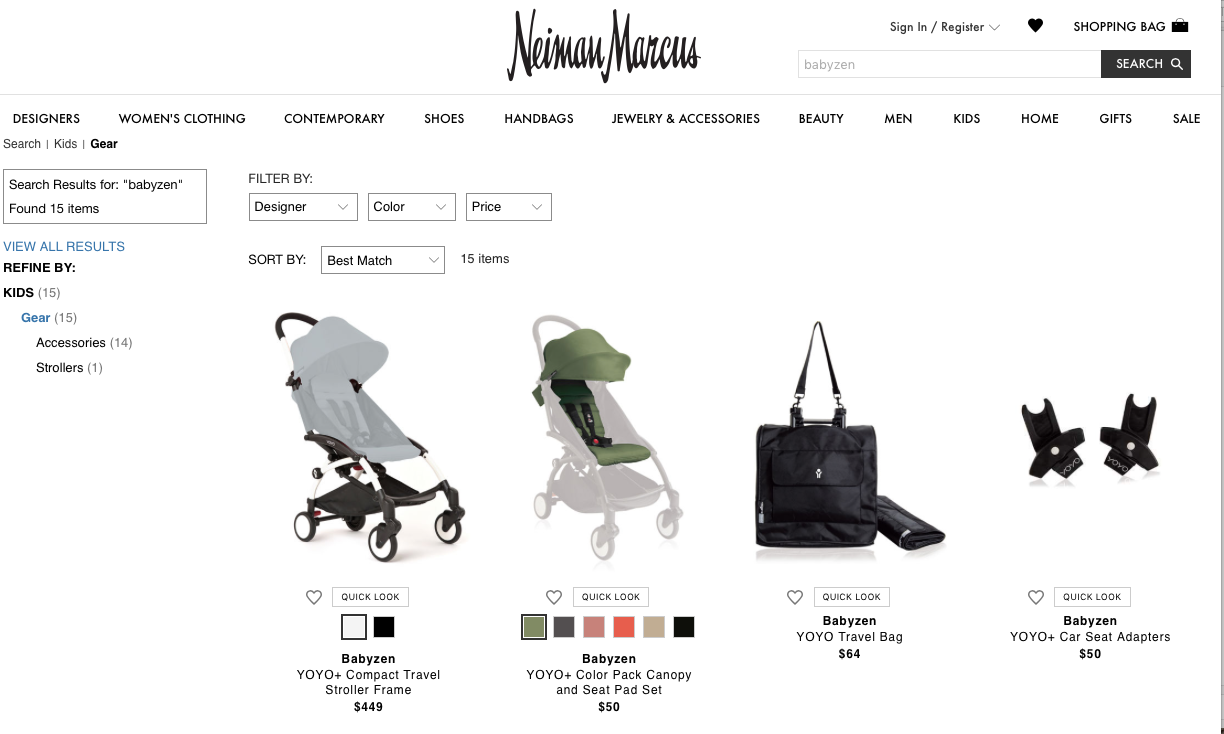
Task: Click the magnifier SEARCH button
Action: [1146, 64]
